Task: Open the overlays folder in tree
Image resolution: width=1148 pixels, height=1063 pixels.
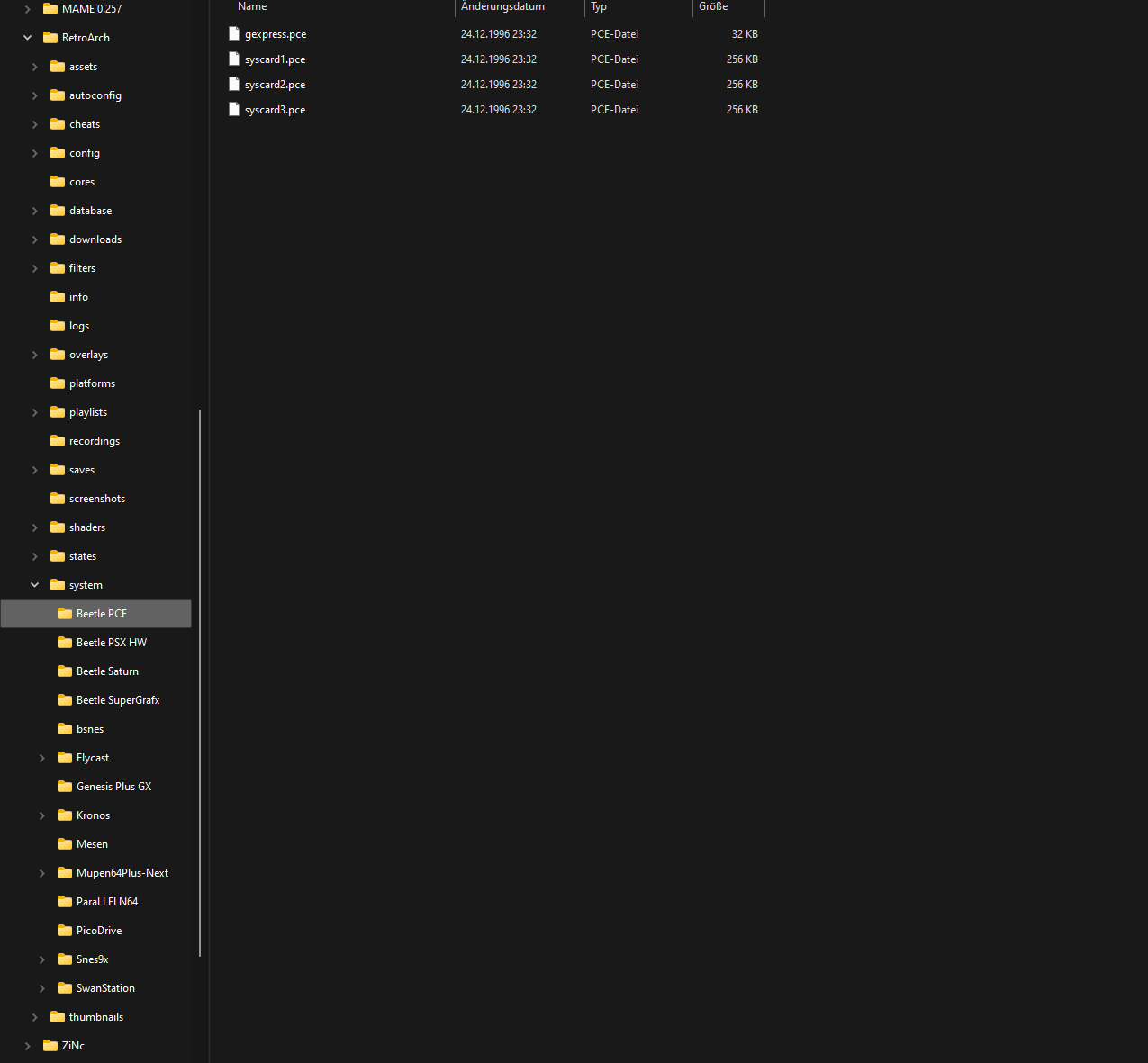Action: click(x=88, y=355)
